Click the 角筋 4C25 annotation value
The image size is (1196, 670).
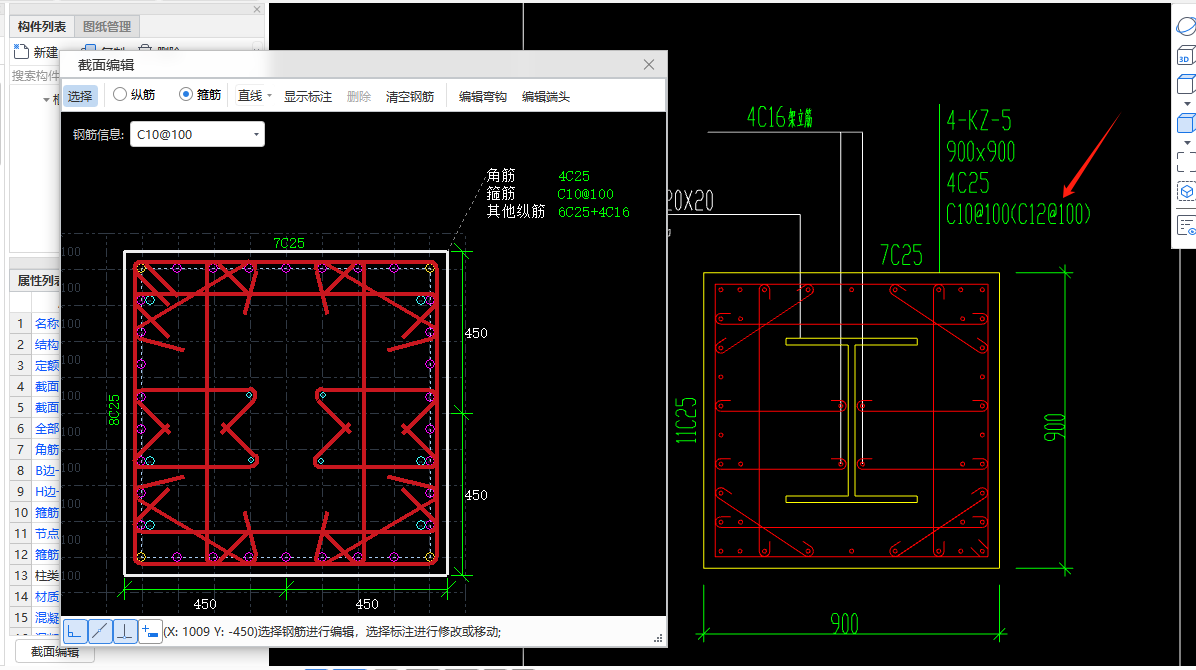(x=574, y=176)
